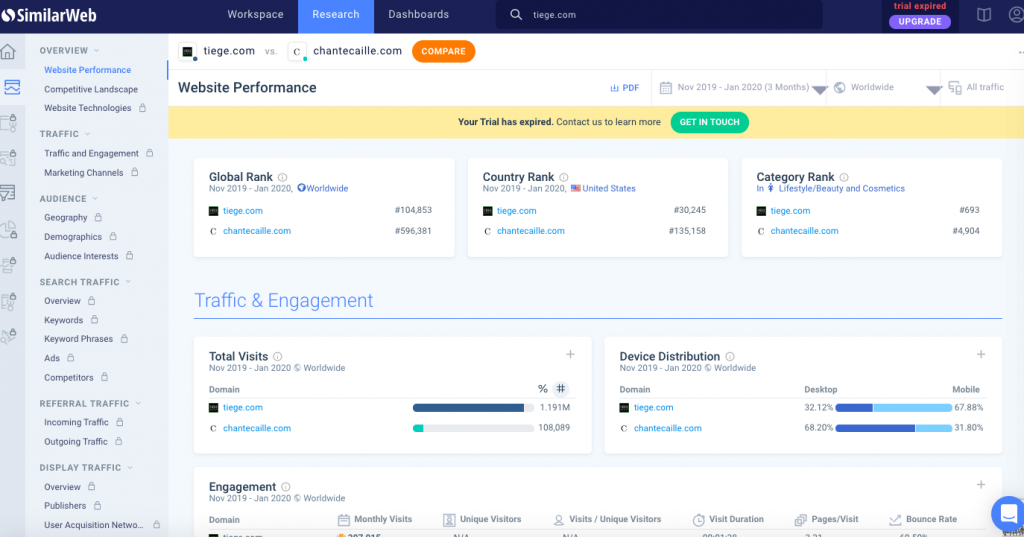Open the All traffic dropdown
This screenshot has height=537, width=1024.
pyautogui.click(x=976, y=88)
